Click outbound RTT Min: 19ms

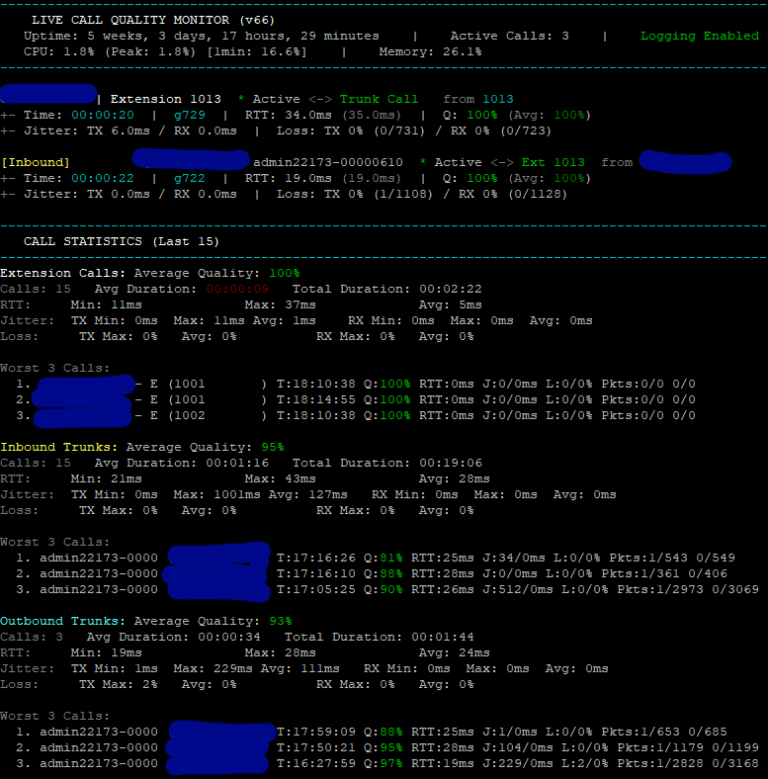tap(106, 652)
